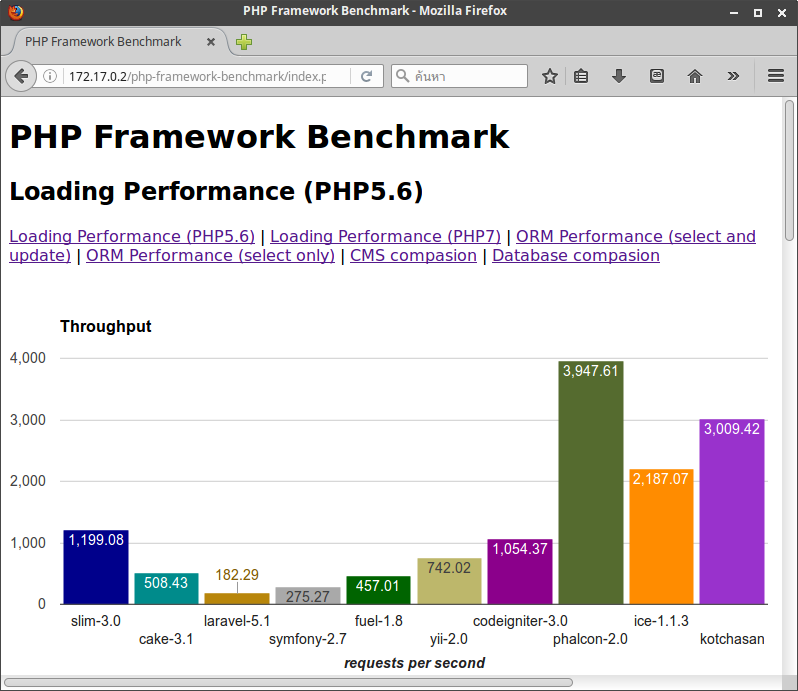The image size is (798, 691).
Task: Click the back navigation arrow
Action: 21,76
